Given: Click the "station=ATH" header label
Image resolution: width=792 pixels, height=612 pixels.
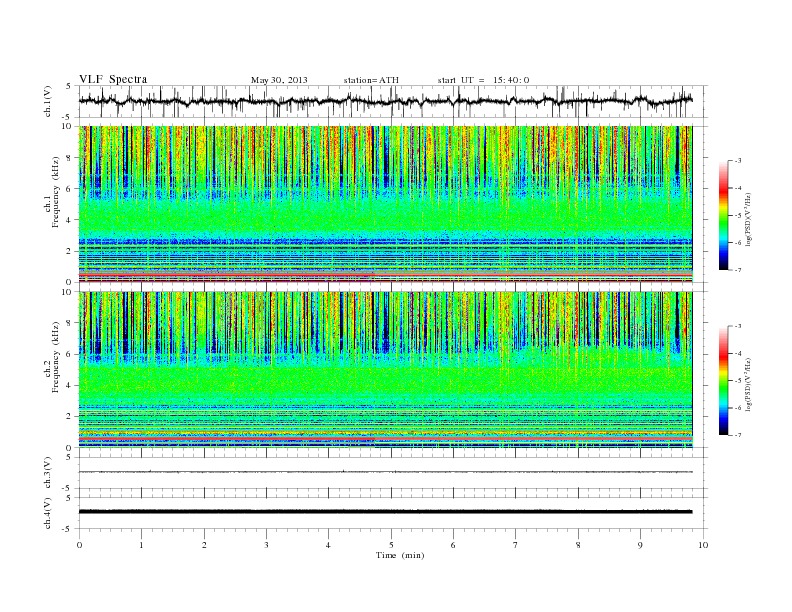Looking at the screenshot, I should 371,80.
